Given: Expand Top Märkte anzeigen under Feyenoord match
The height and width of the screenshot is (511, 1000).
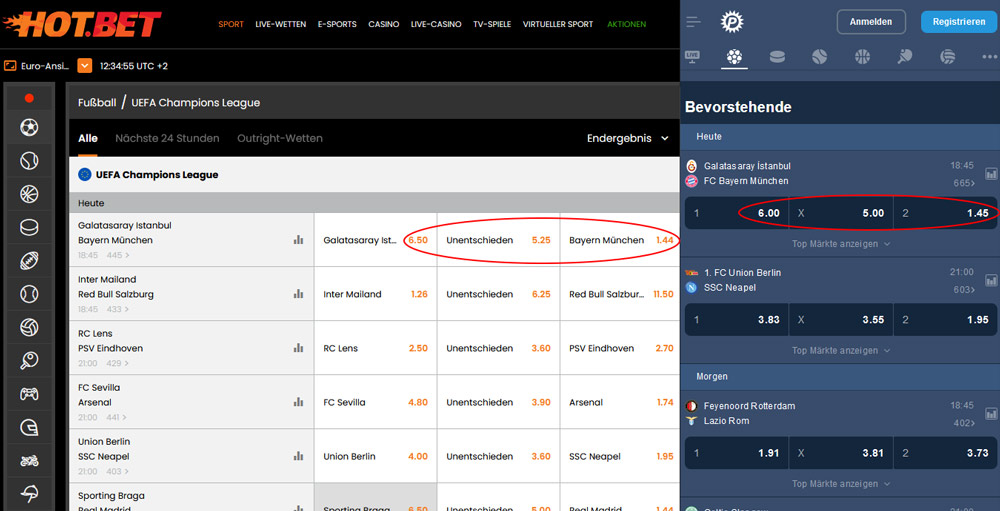Looking at the screenshot, I should click(x=841, y=484).
